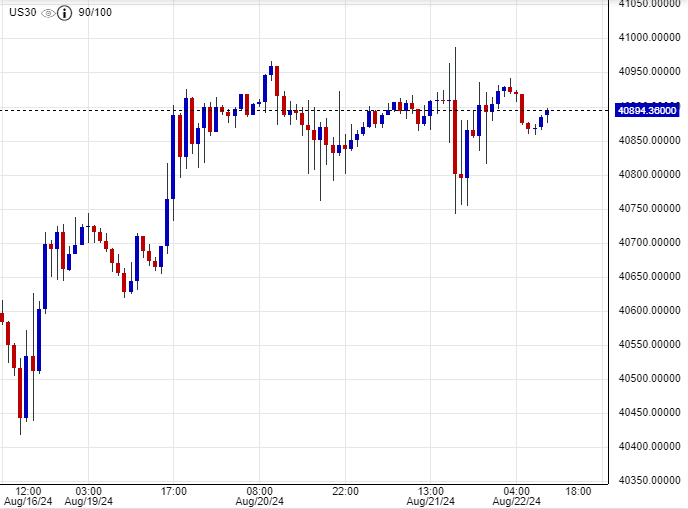Image resolution: width=688 pixels, height=509 pixels.
Task: Click the 22:00 time axis label
Action: pos(345,491)
